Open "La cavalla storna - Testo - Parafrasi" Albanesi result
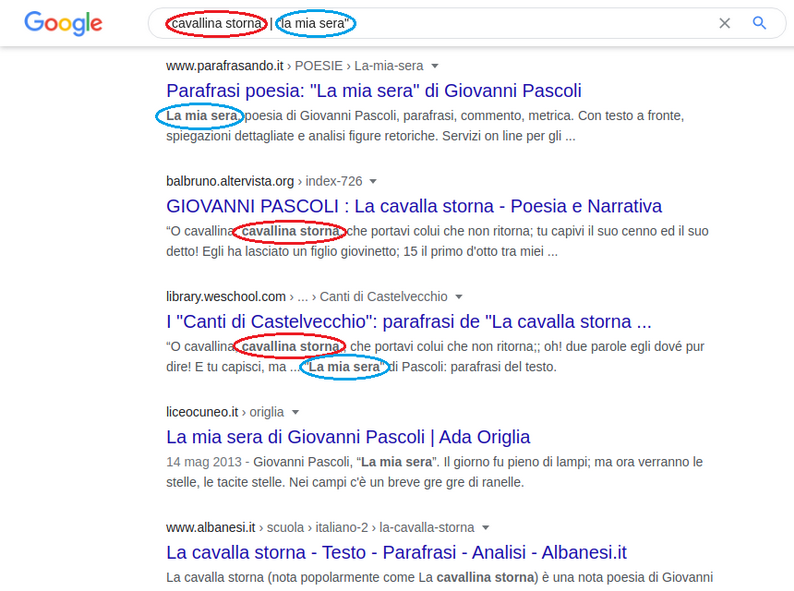Screen dimensions: 794x591 coord(396,553)
